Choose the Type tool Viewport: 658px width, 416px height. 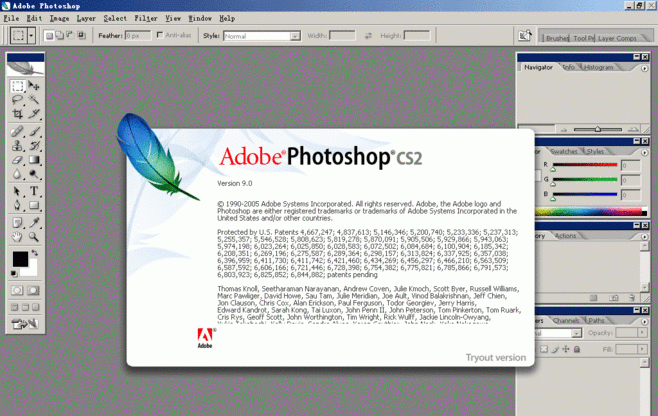34,191
